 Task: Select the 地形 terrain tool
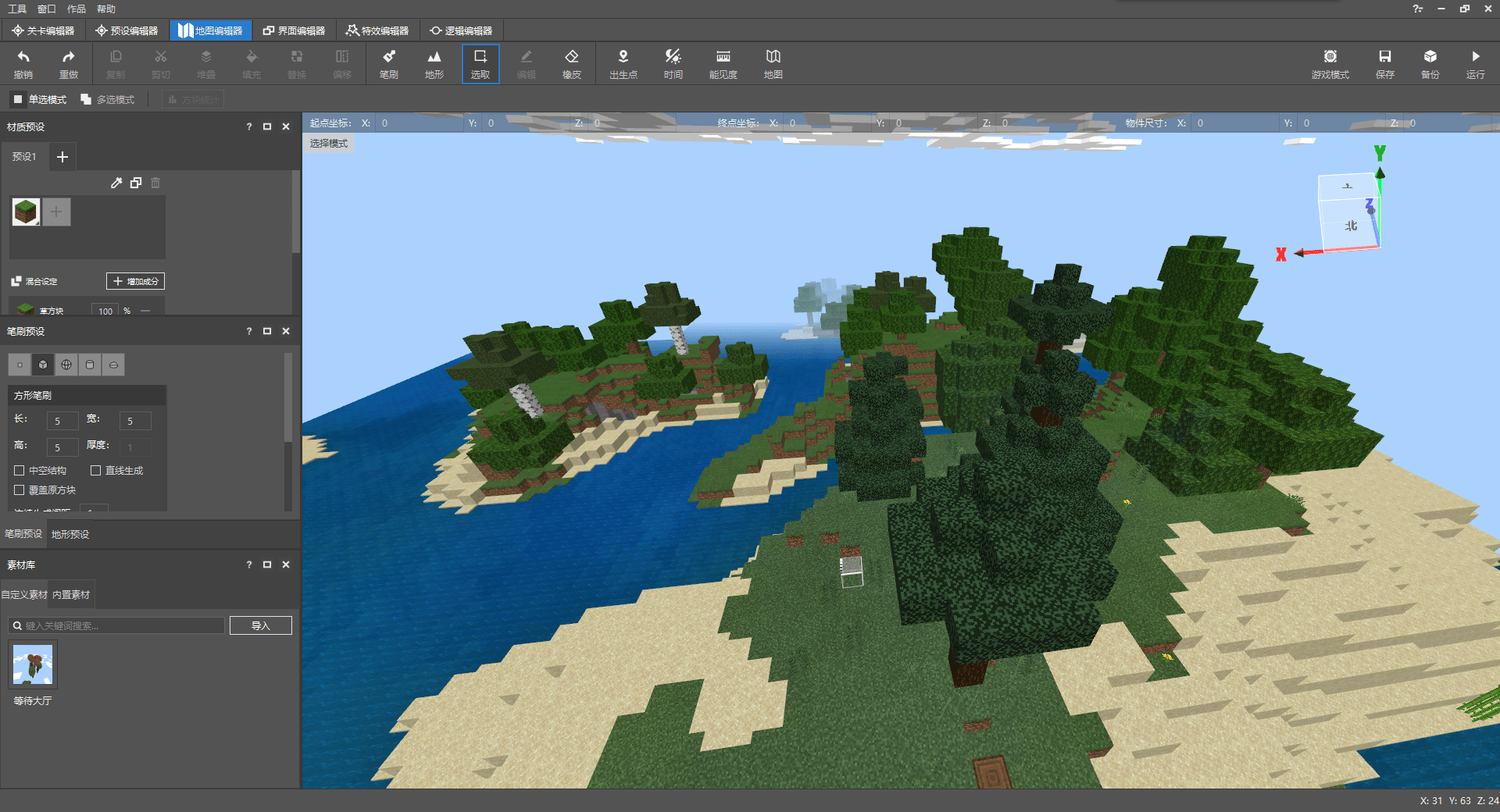pyautogui.click(x=434, y=63)
